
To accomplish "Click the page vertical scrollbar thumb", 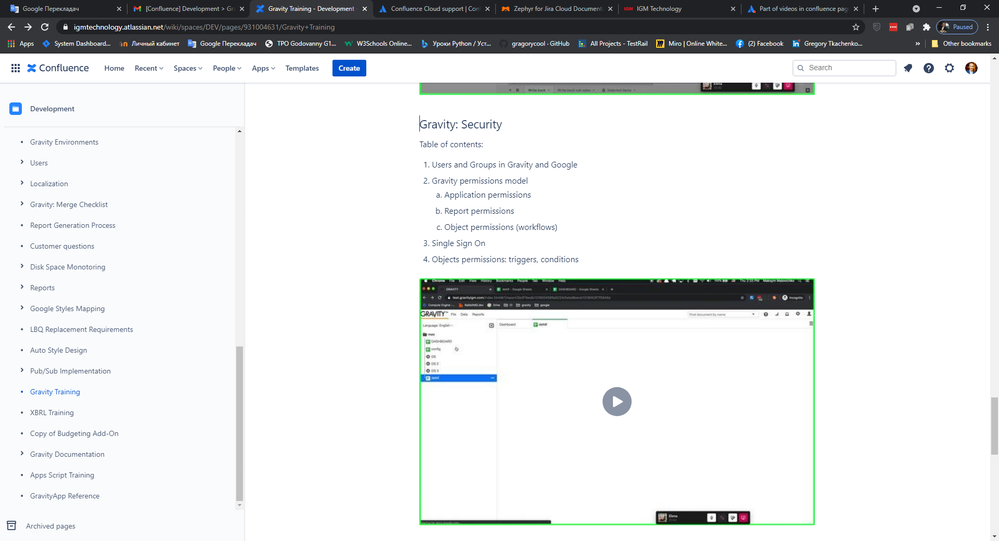I will pyautogui.click(x=994, y=426).
